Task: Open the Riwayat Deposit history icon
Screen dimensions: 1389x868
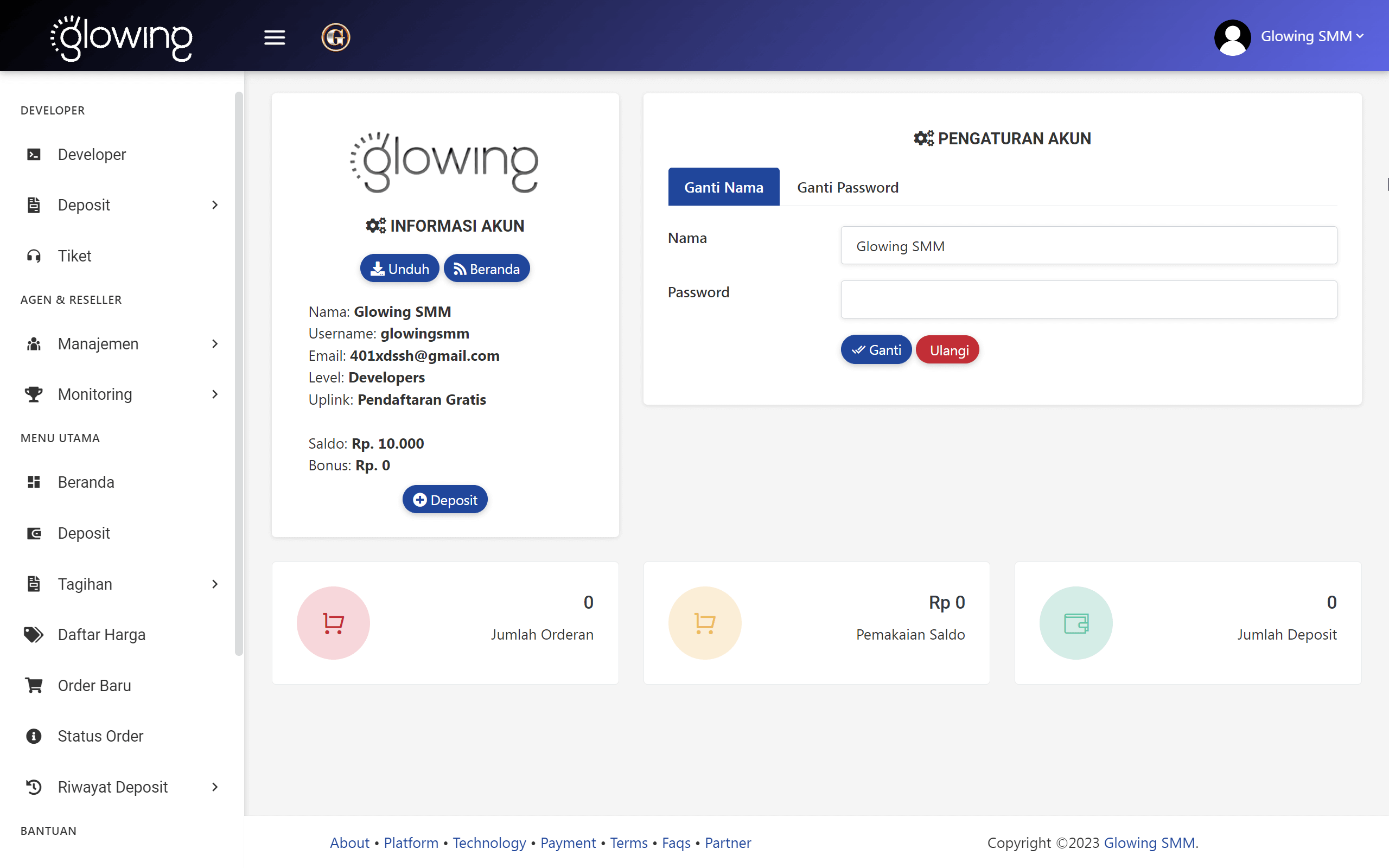Action: click(x=33, y=787)
